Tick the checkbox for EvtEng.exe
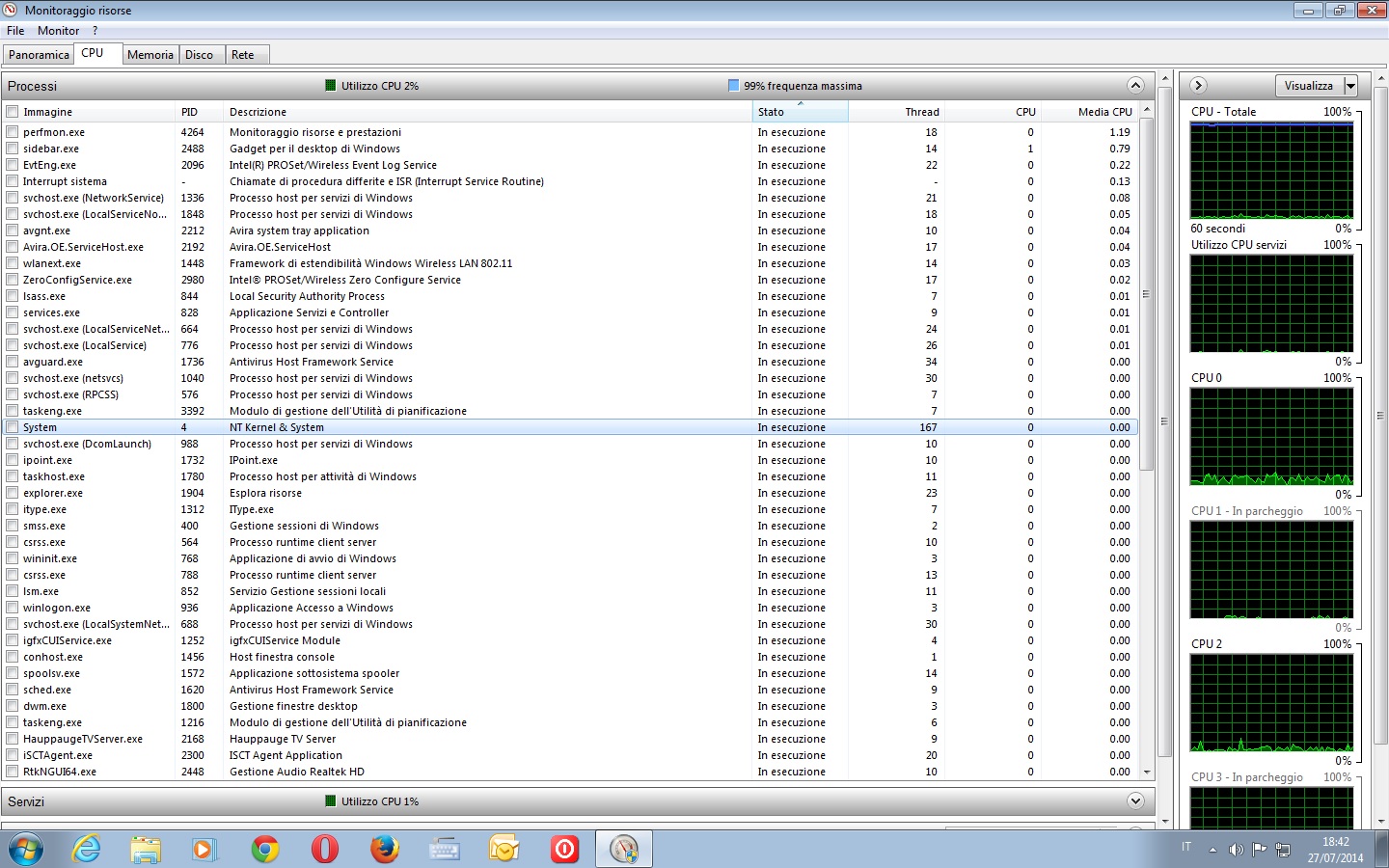1389x868 pixels. pos(13,165)
